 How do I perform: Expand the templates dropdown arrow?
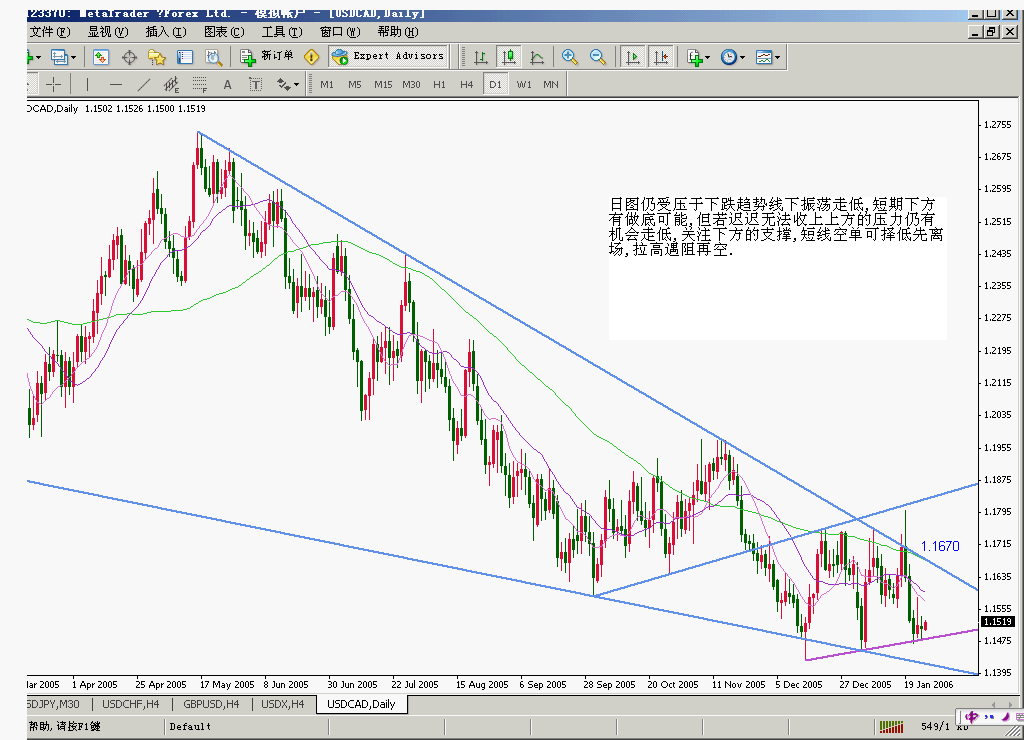[777, 57]
